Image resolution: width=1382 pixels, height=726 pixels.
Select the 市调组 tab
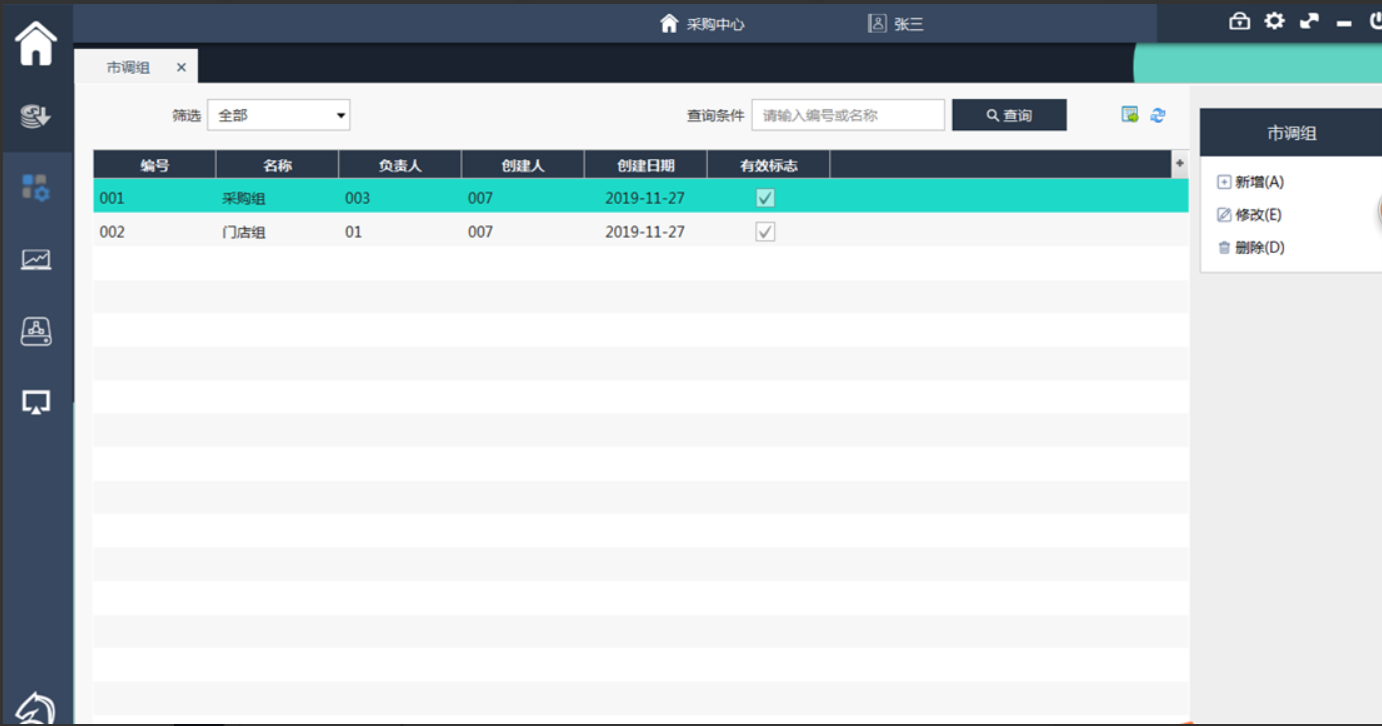click(128, 68)
